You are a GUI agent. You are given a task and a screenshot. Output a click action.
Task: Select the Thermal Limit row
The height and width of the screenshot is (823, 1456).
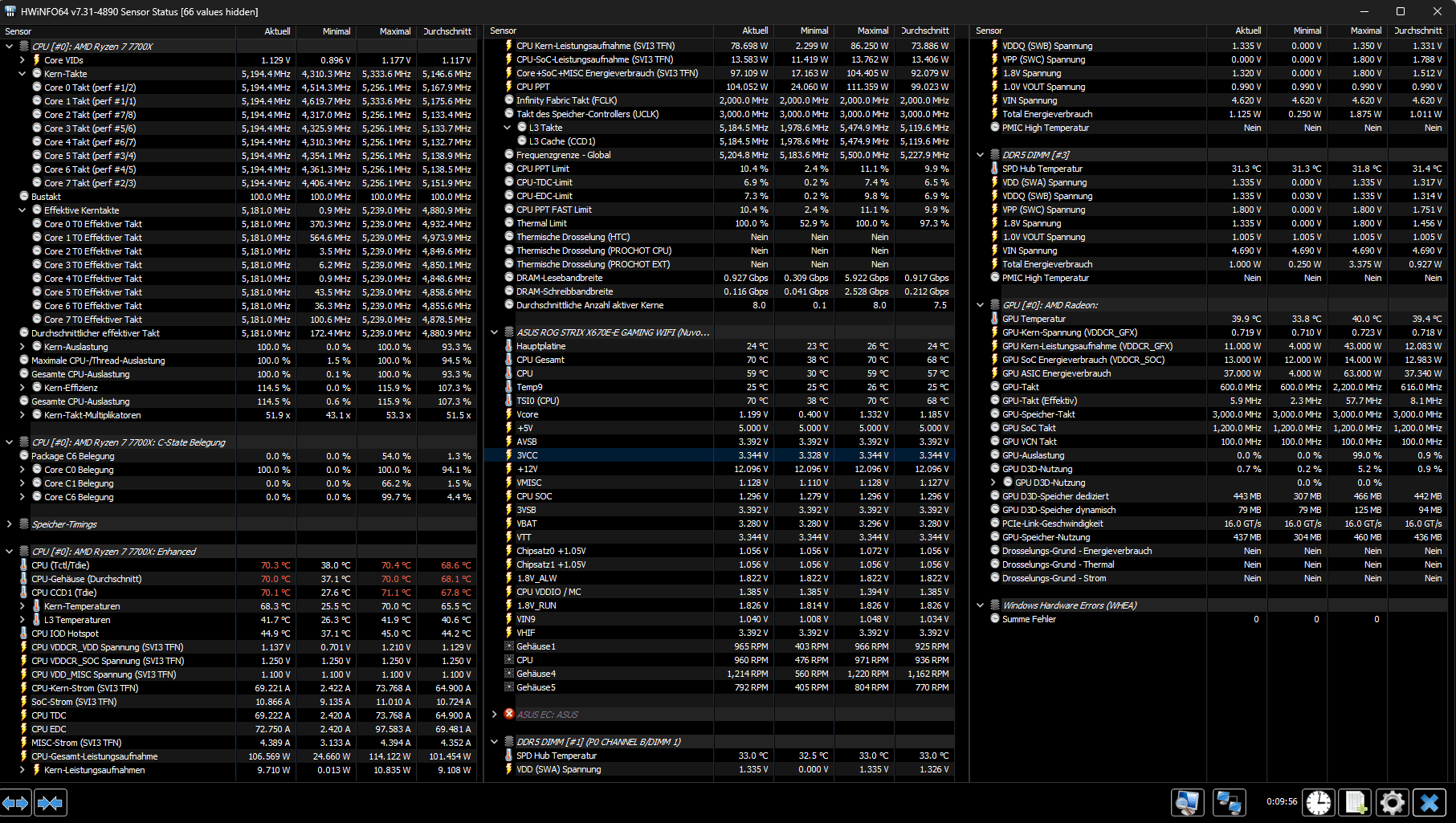pos(719,223)
